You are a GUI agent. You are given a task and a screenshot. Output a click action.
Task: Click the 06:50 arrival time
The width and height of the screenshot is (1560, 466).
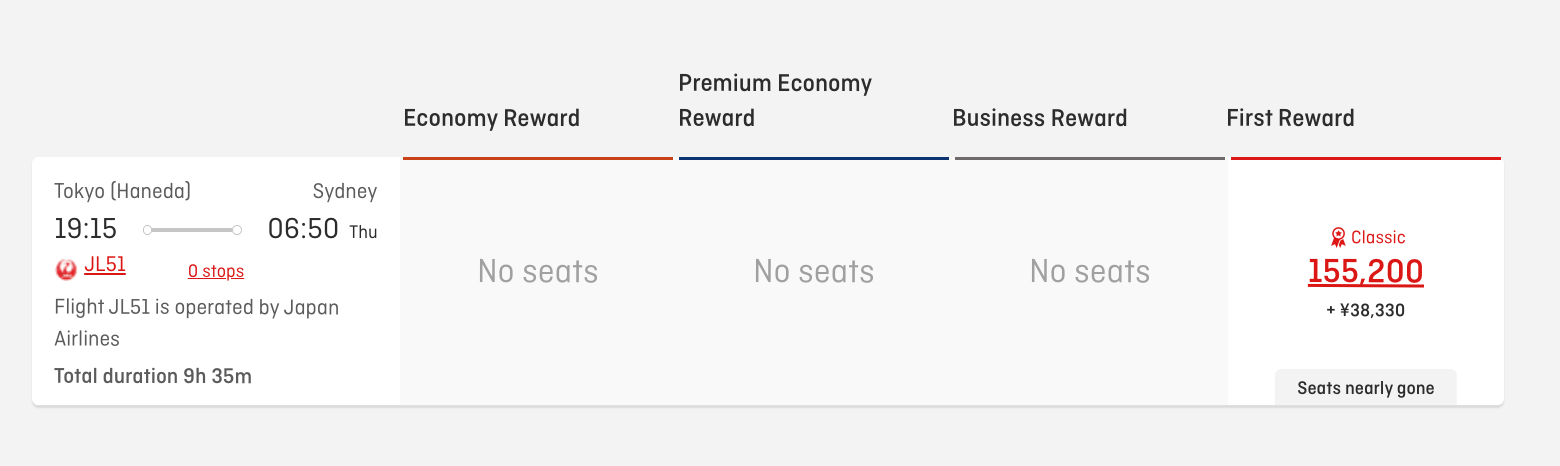pyautogui.click(x=303, y=229)
